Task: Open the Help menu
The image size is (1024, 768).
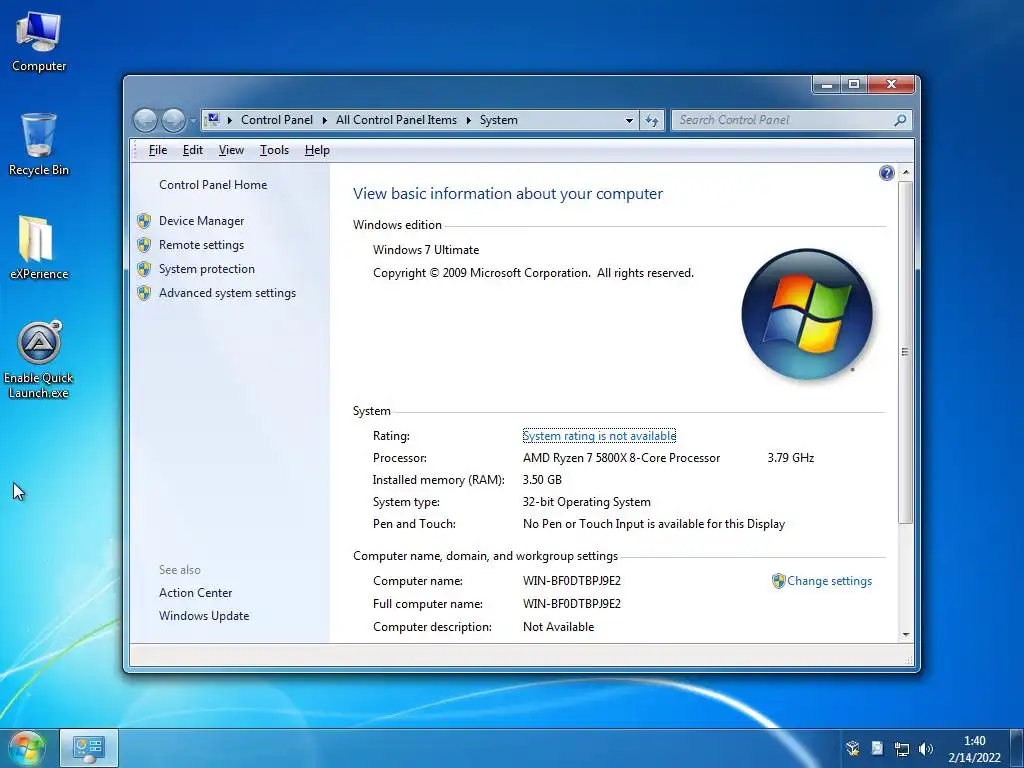Action: 317,150
